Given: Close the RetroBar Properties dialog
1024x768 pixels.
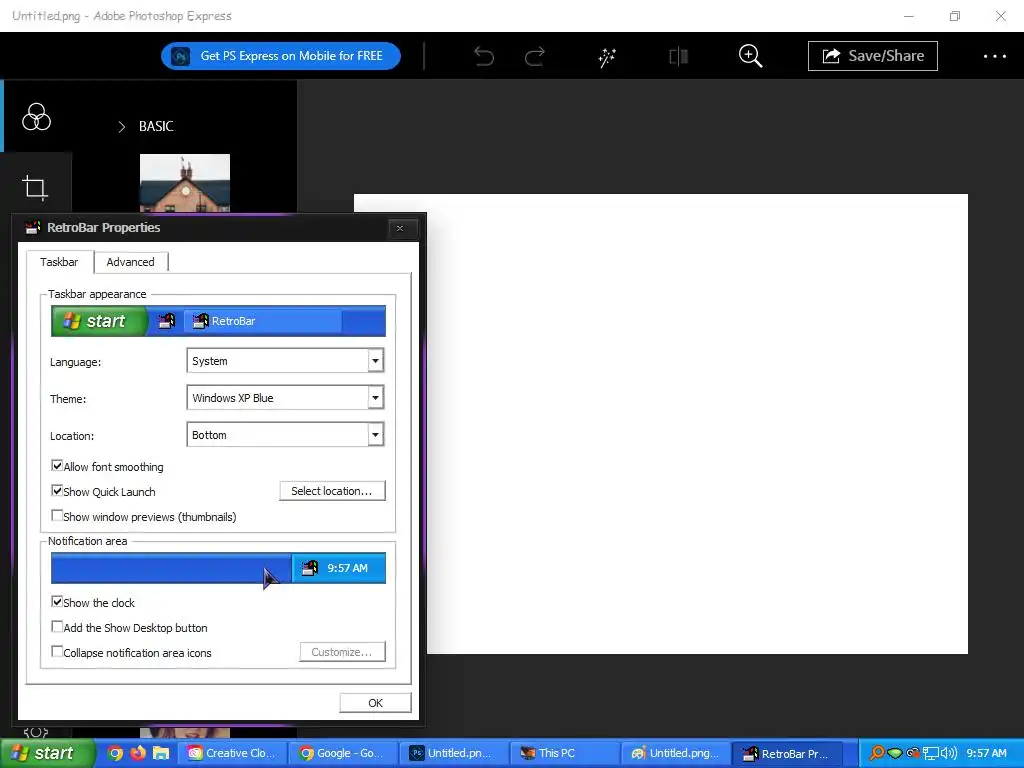Looking at the screenshot, I should [x=400, y=228].
